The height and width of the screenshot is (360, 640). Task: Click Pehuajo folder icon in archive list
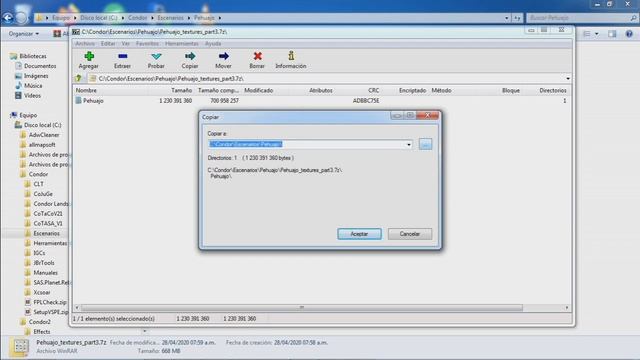coord(78,100)
